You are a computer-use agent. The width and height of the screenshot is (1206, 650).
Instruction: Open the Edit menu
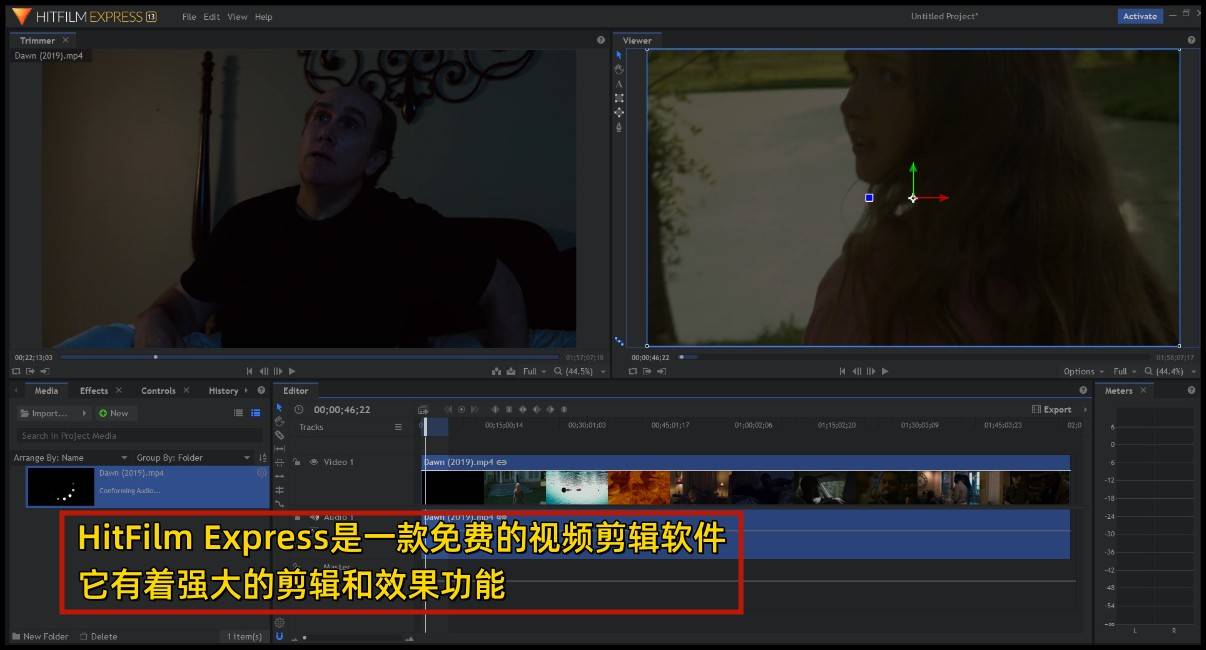coord(211,17)
